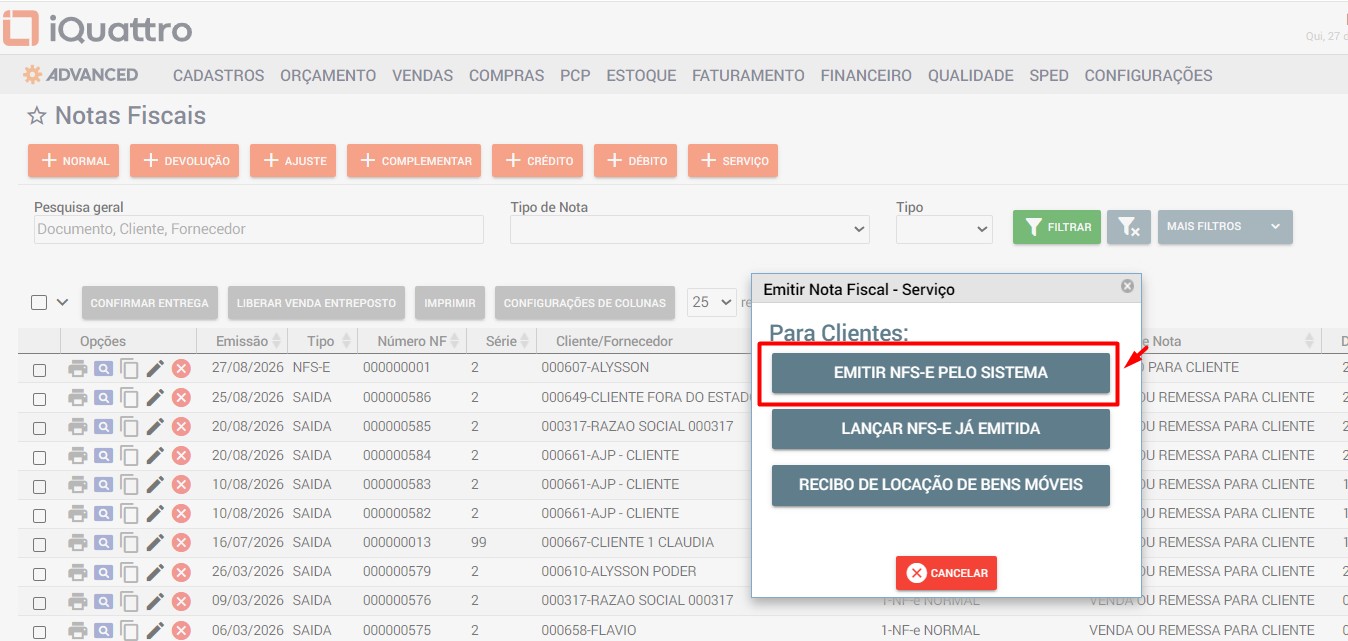Screen dimensions: 1348x641
Task: Create a new Serviço note
Action: pos(733,161)
